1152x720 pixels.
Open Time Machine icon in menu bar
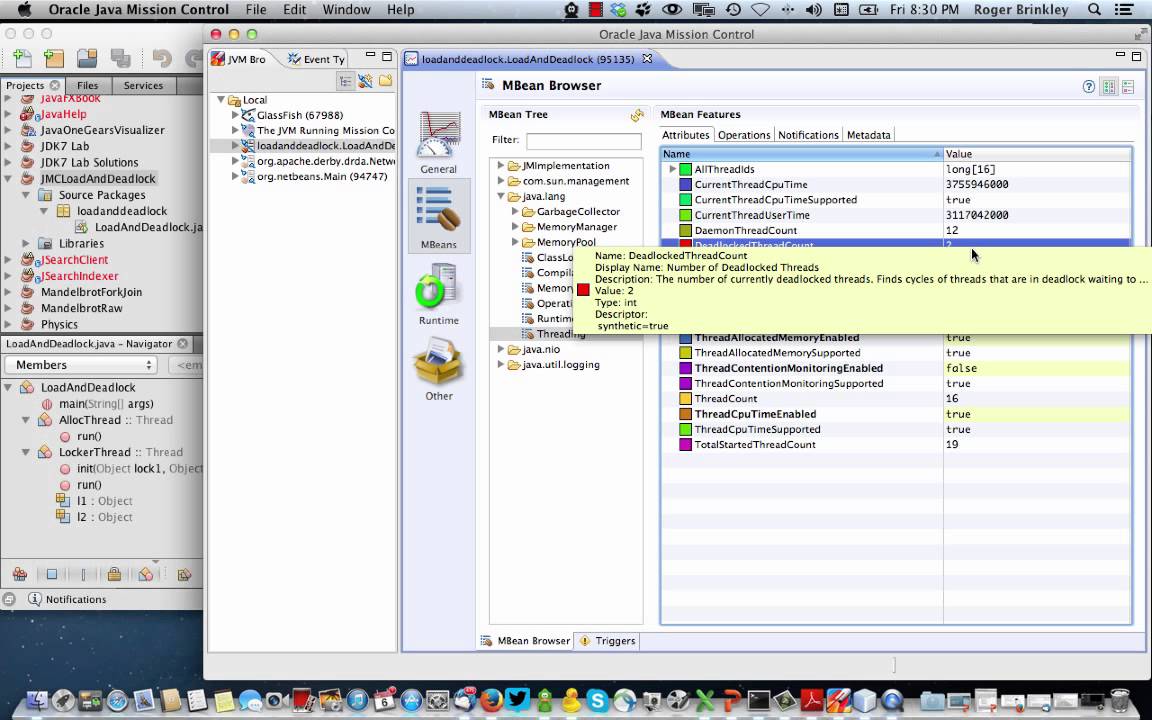(x=733, y=10)
